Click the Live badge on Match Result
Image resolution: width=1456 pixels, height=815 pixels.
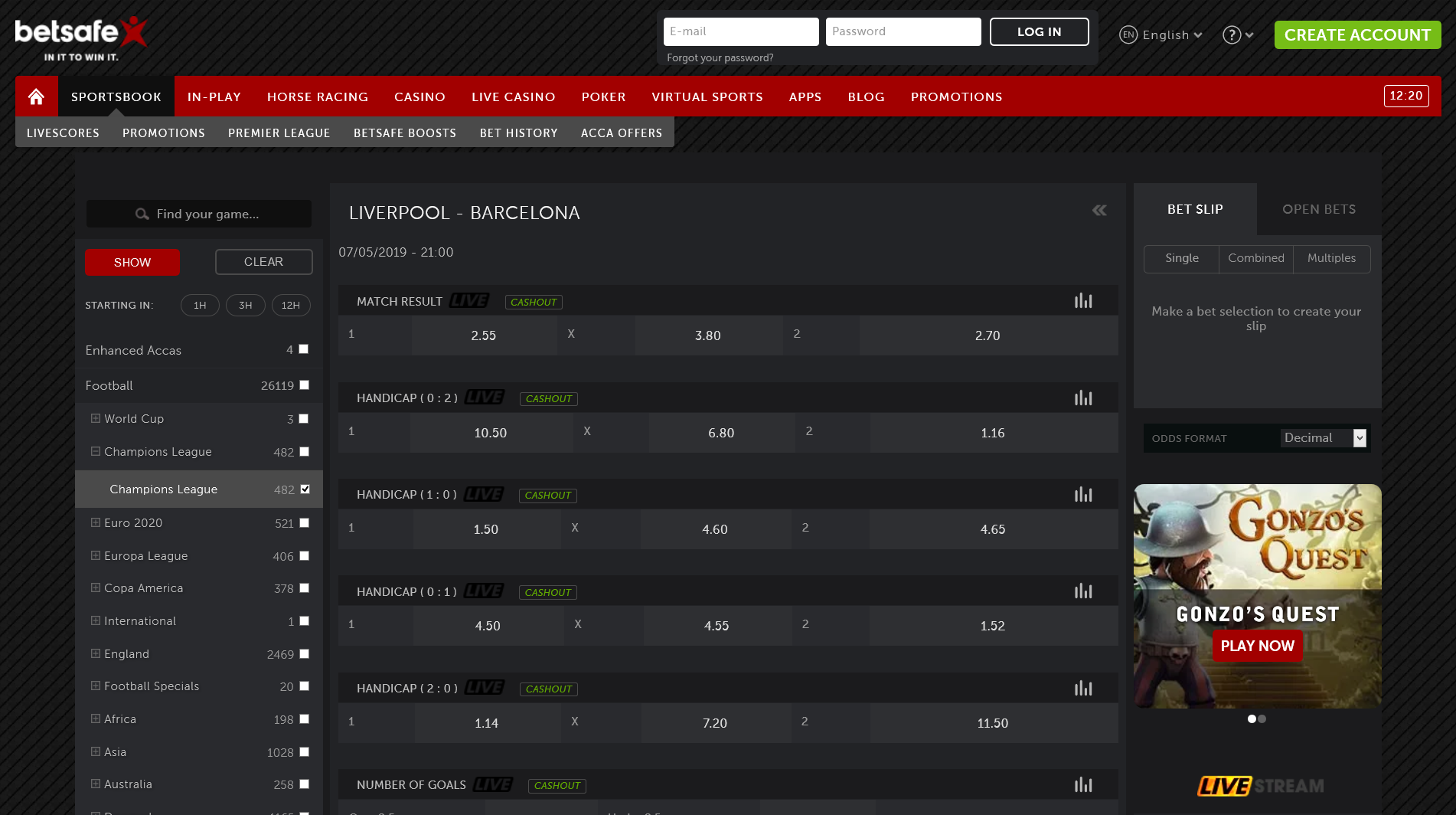coord(468,301)
